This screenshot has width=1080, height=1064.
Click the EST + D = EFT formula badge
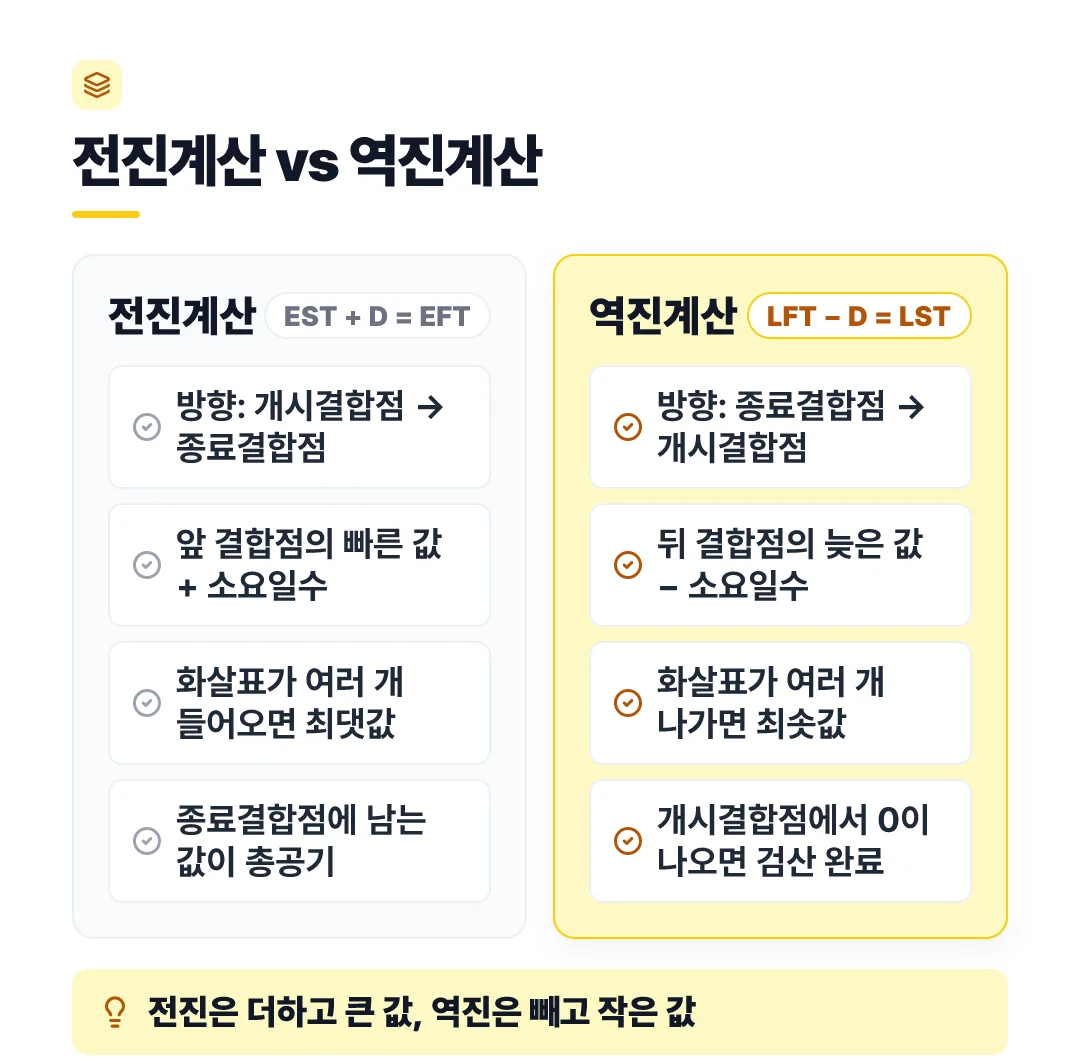[377, 316]
